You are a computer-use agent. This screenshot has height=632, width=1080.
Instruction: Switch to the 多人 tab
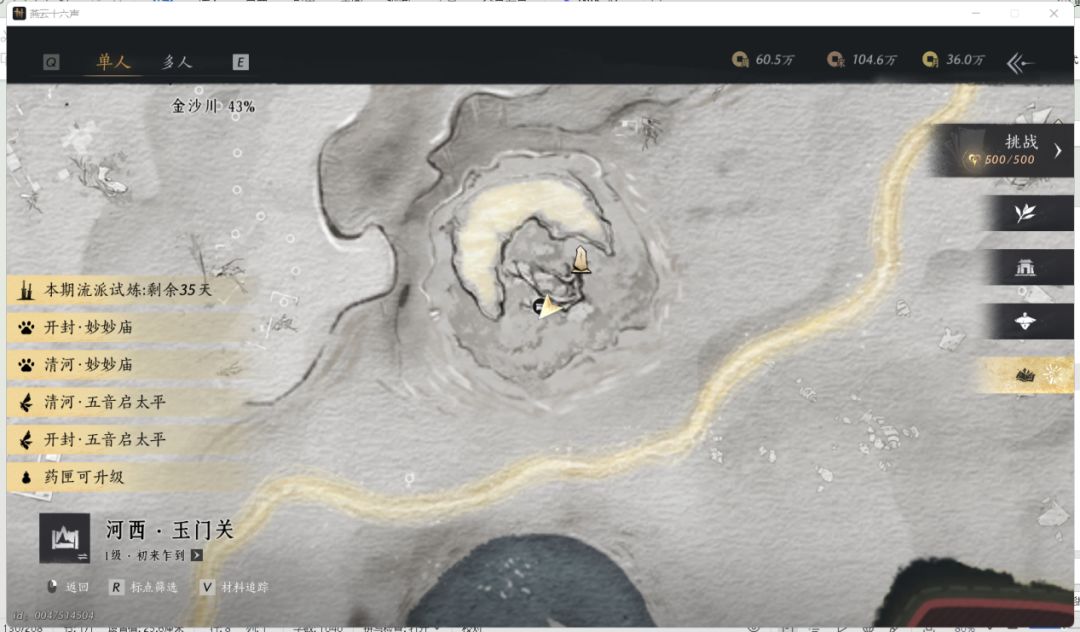click(177, 62)
